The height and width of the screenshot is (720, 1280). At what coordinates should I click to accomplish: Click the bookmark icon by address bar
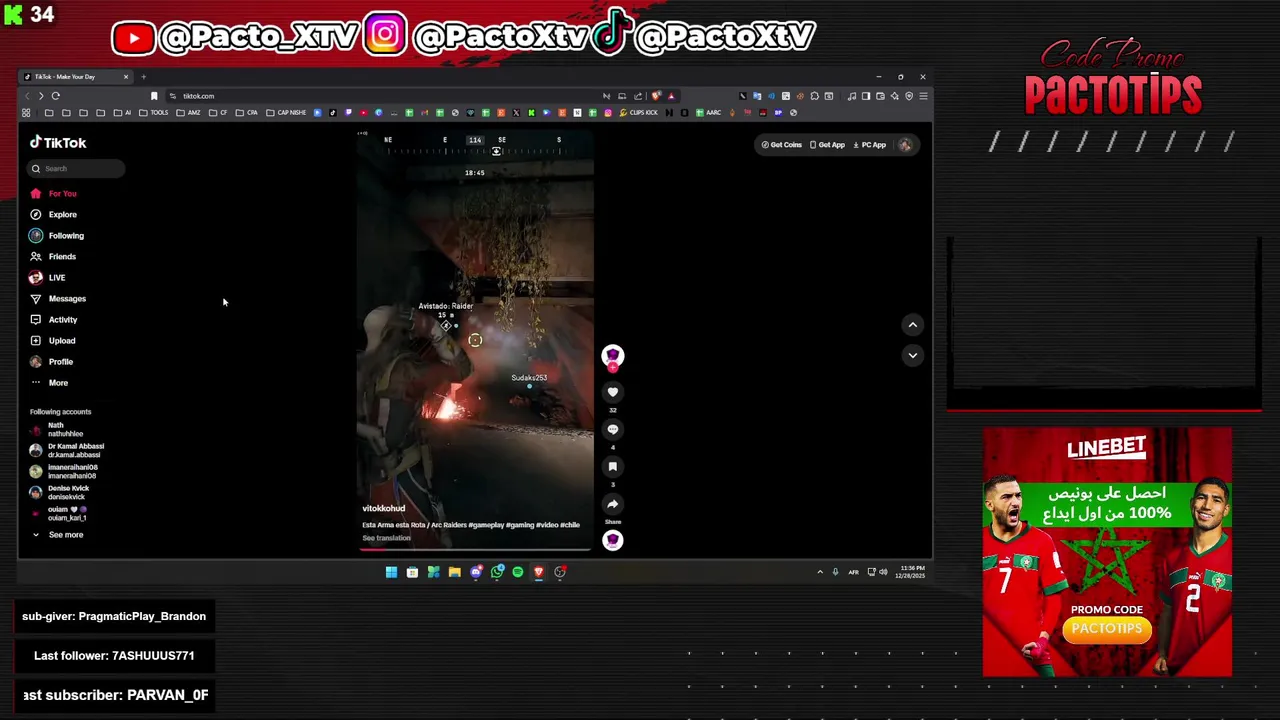(154, 96)
